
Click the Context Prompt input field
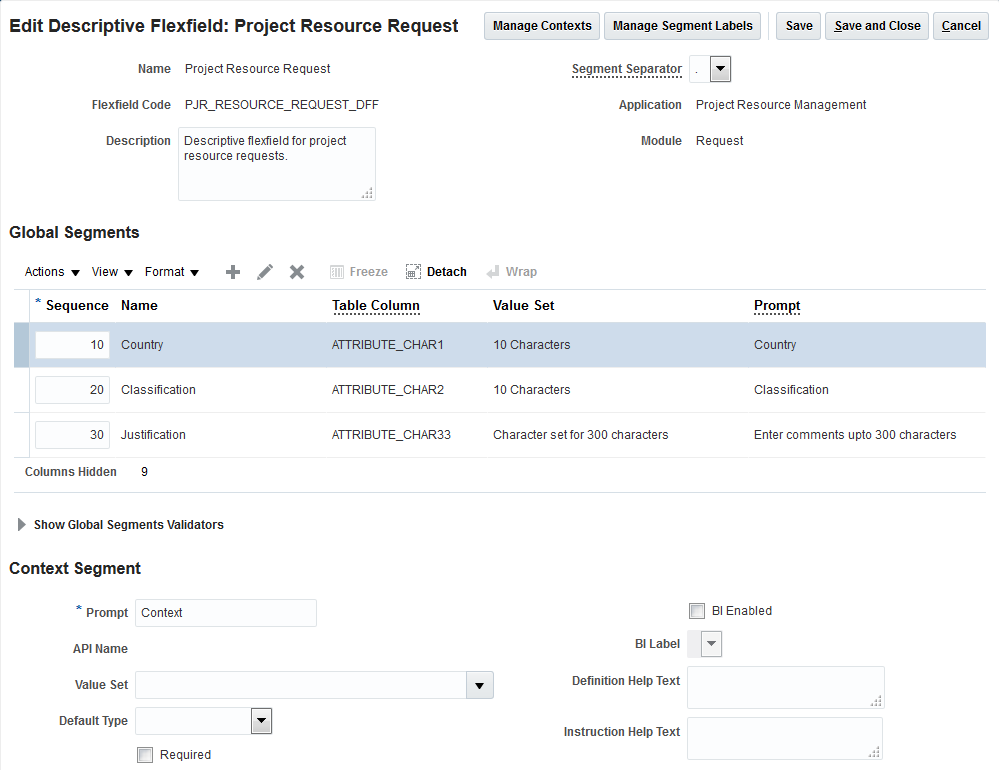tap(226, 613)
